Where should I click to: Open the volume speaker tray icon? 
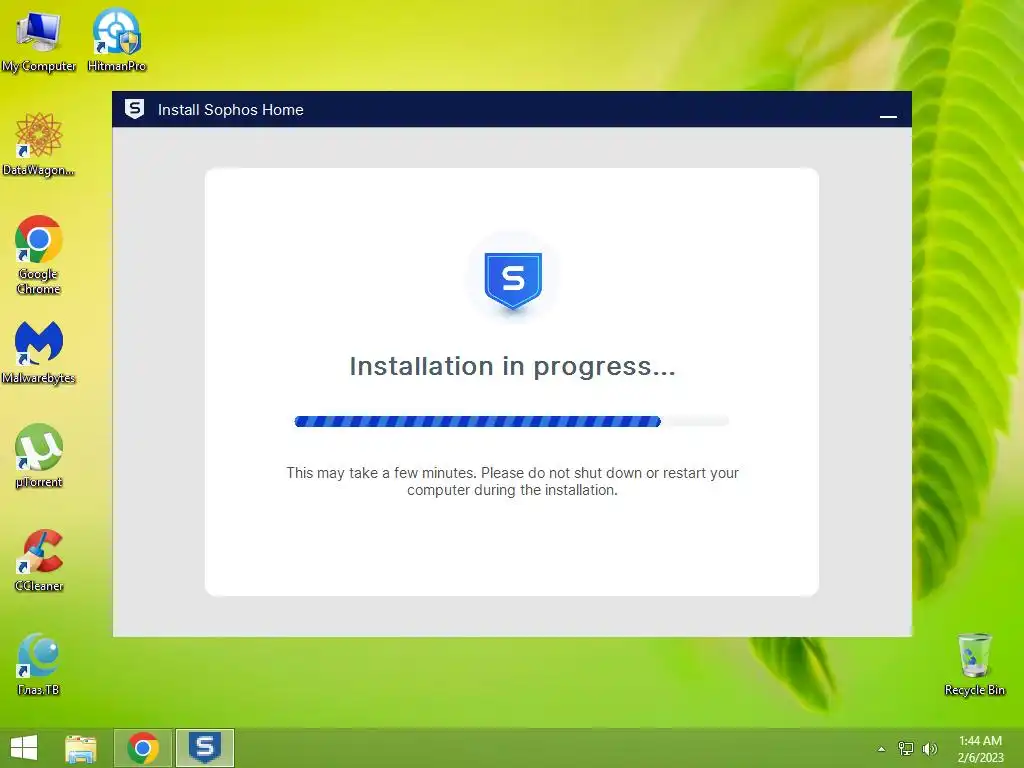[x=930, y=748]
